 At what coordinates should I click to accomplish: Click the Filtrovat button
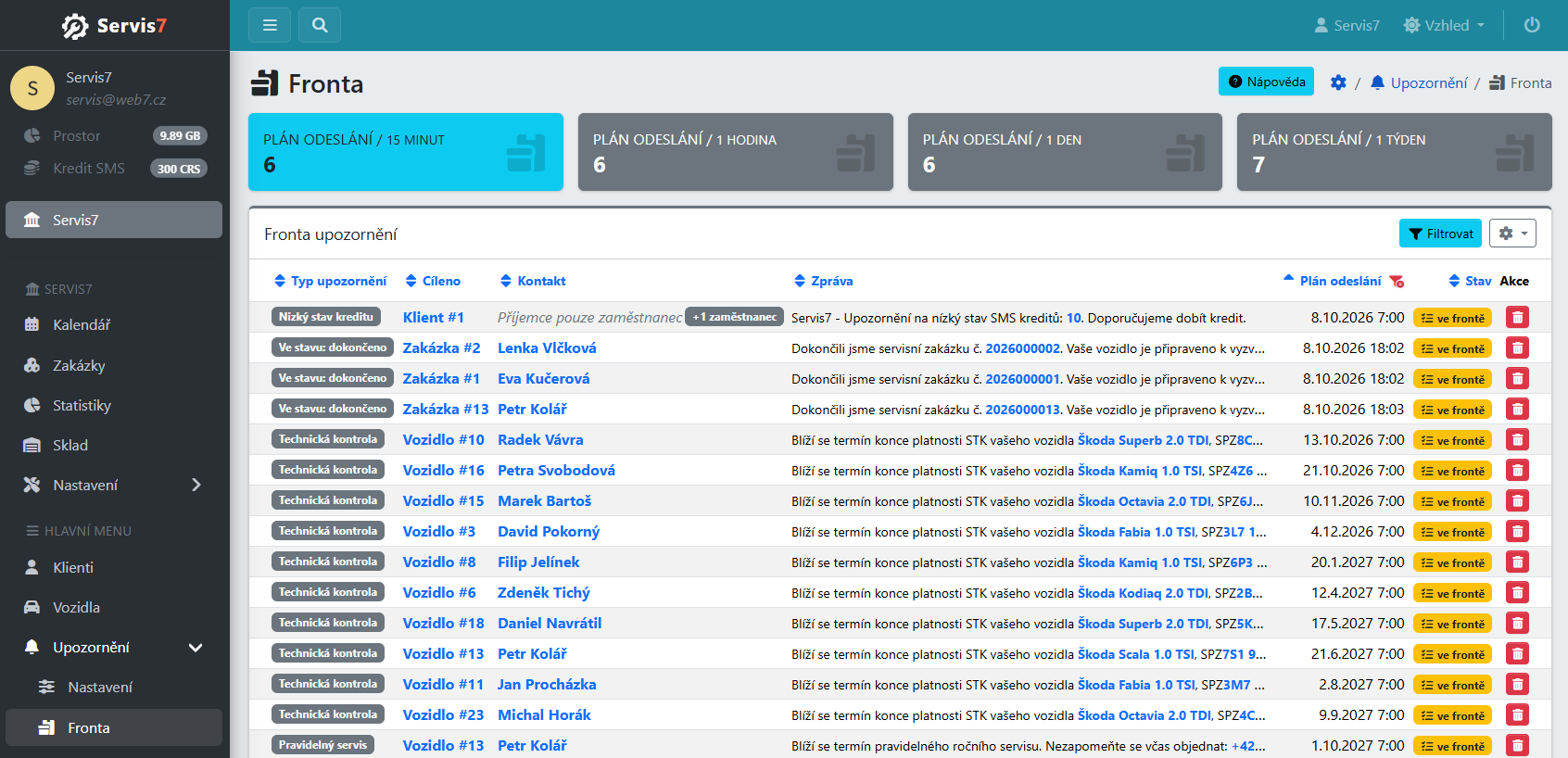pos(1441,234)
